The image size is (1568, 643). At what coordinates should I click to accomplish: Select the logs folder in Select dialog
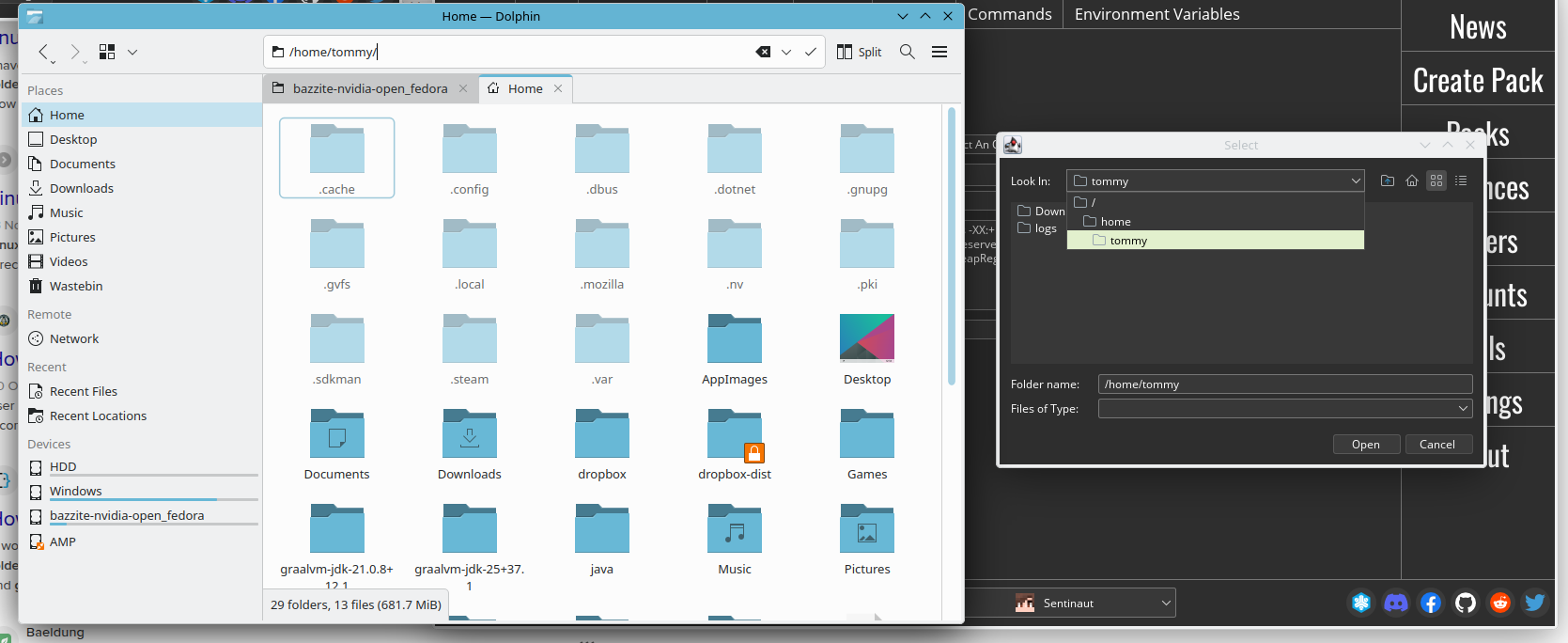[x=1037, y=228]
